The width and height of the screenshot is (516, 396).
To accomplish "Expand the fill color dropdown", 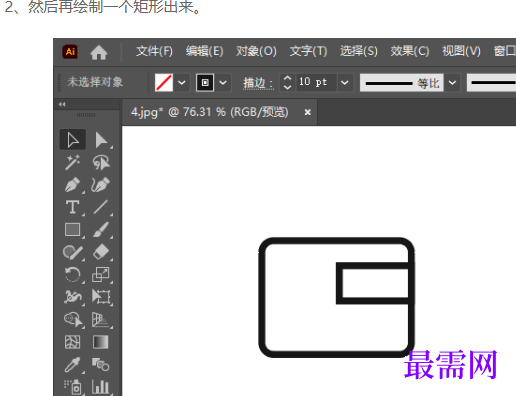I will pos(182,82).
